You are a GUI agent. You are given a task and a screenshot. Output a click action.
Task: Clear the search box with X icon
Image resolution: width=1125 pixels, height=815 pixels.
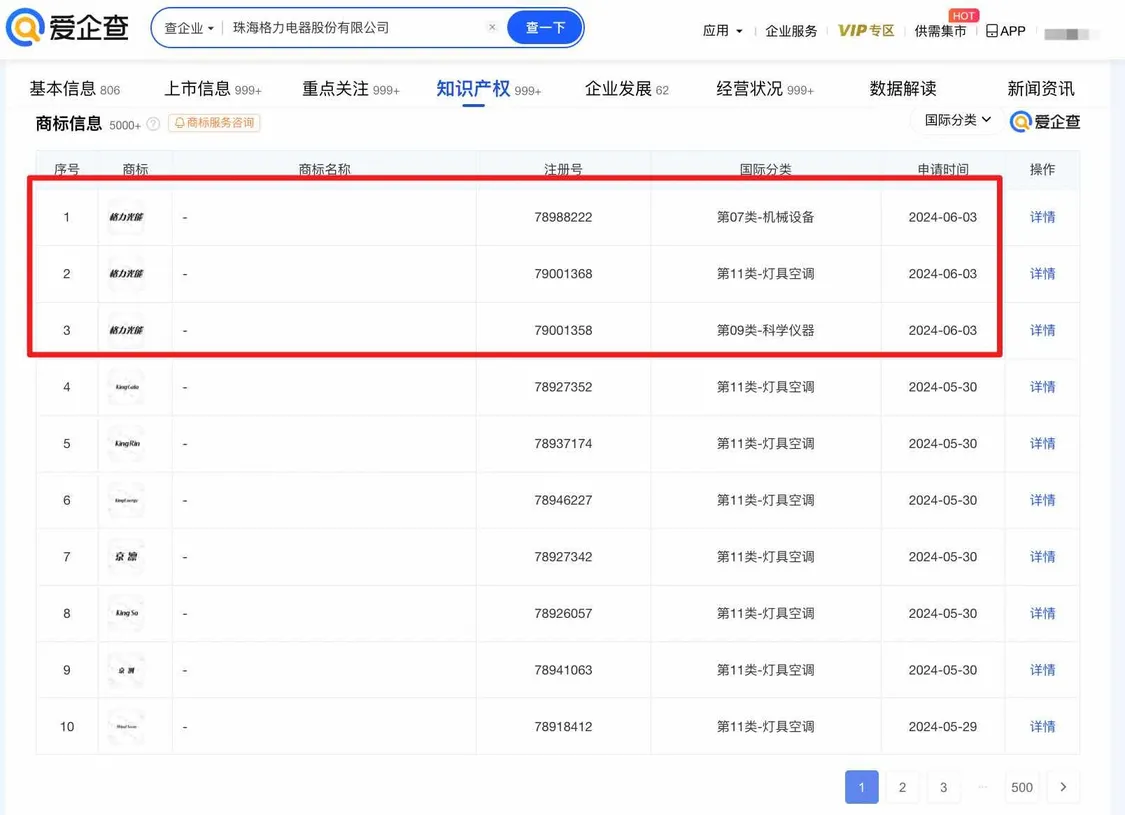pyautogui.click(x=492, y=28)
